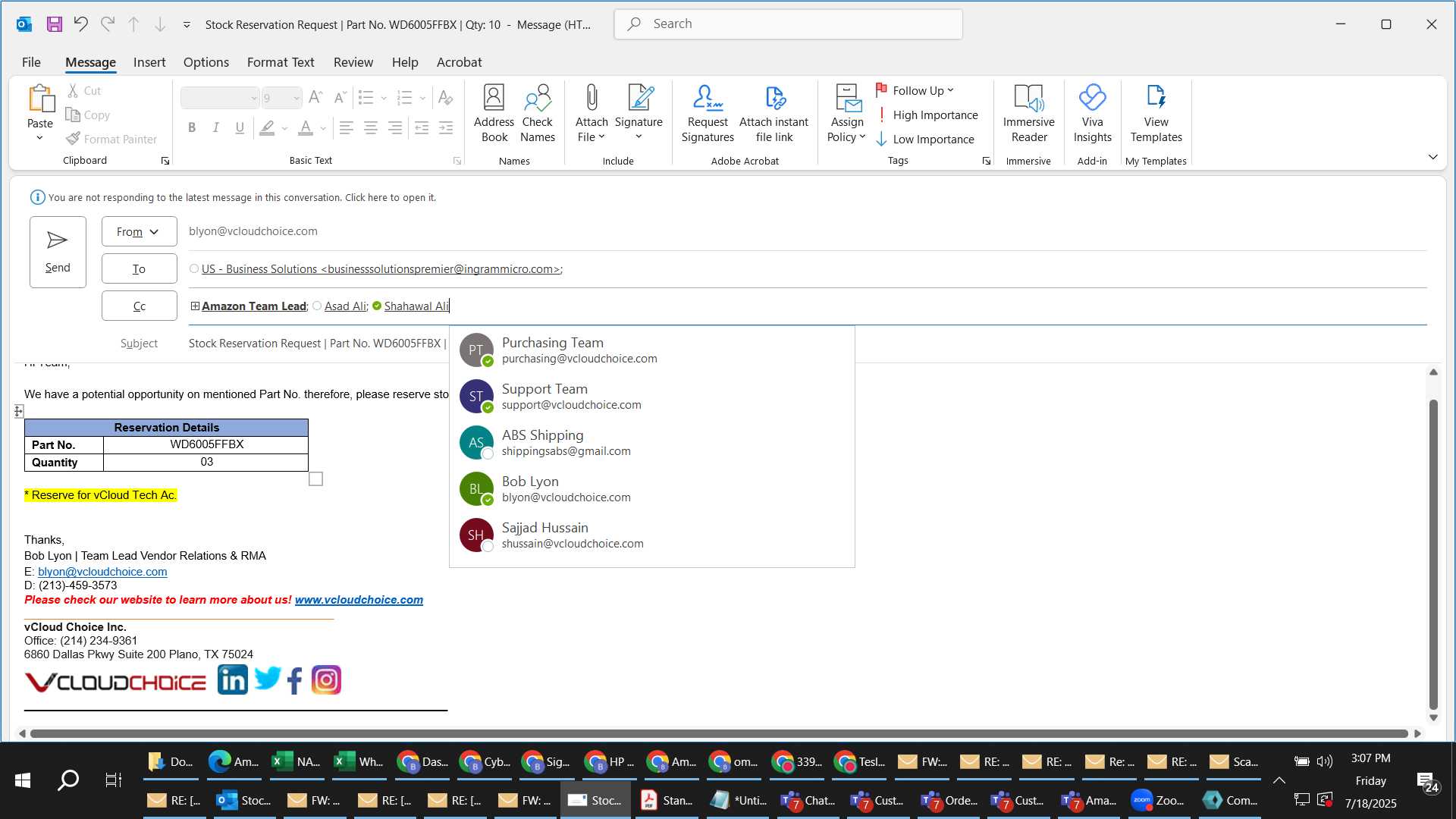This screenshot has height=819, width=1456.
Task: Set High Importance flag
Action: 927,115
